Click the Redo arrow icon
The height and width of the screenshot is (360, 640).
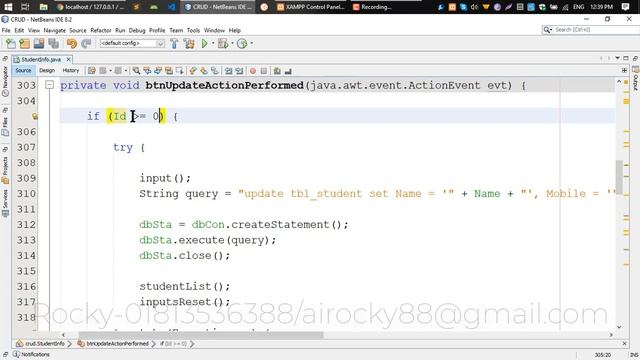[x=86, y=43]
